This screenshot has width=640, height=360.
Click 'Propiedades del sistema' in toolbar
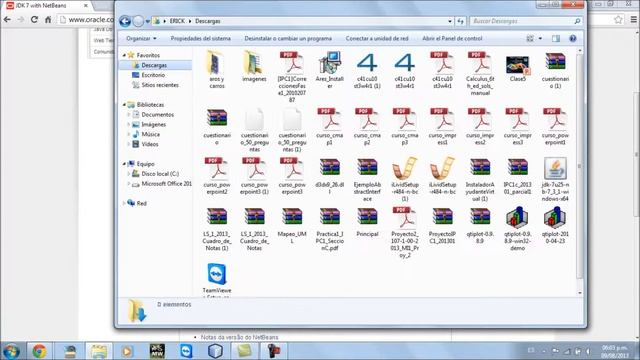[200, 38]
